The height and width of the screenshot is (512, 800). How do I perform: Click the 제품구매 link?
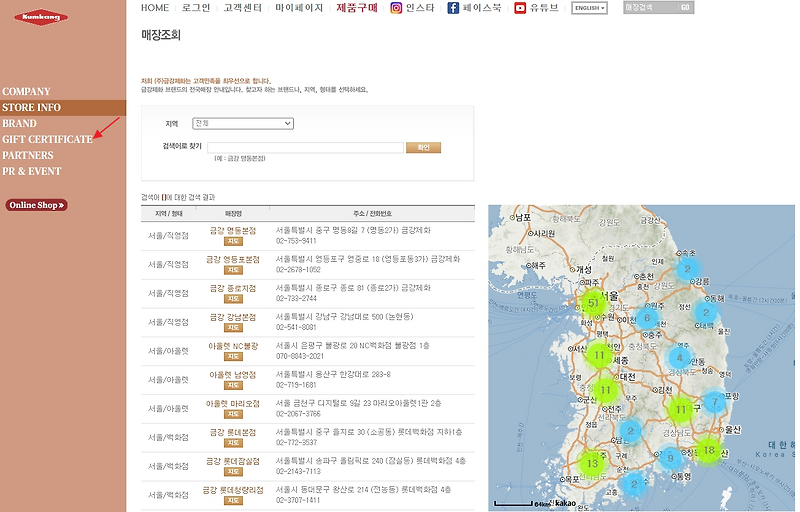(x=357, y=8)
